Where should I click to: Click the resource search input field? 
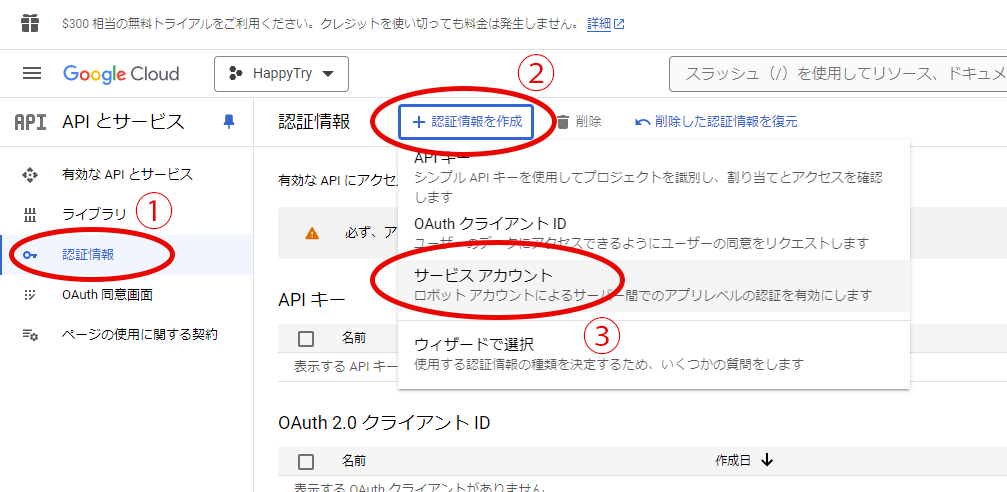840,74
